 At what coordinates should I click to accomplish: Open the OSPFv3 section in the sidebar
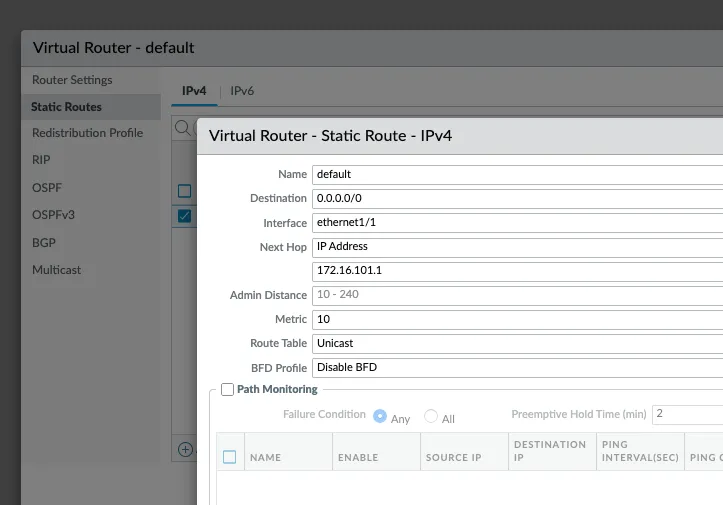click(x=53, y=215)
